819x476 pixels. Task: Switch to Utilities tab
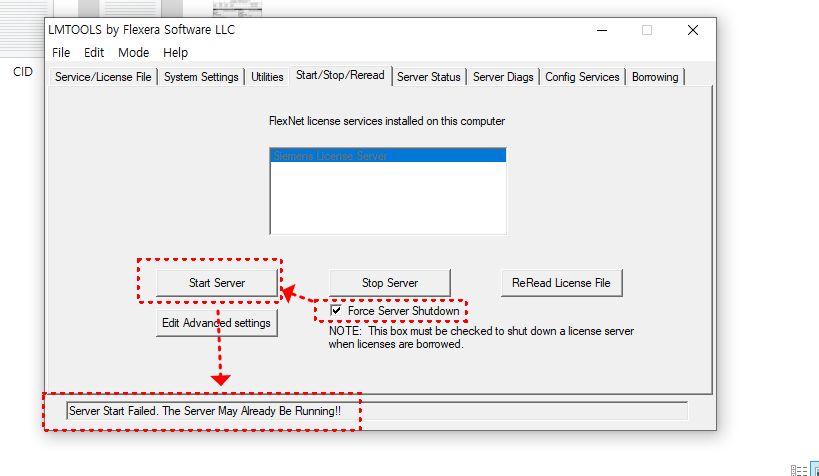[x=267, y=77]
